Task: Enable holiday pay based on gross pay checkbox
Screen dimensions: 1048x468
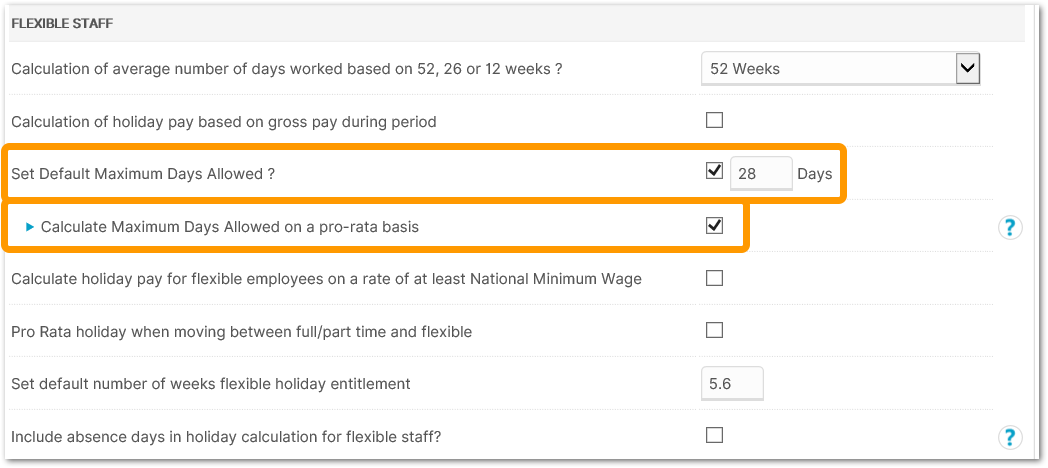Action: pyautogui.click(x=714, y=121)
